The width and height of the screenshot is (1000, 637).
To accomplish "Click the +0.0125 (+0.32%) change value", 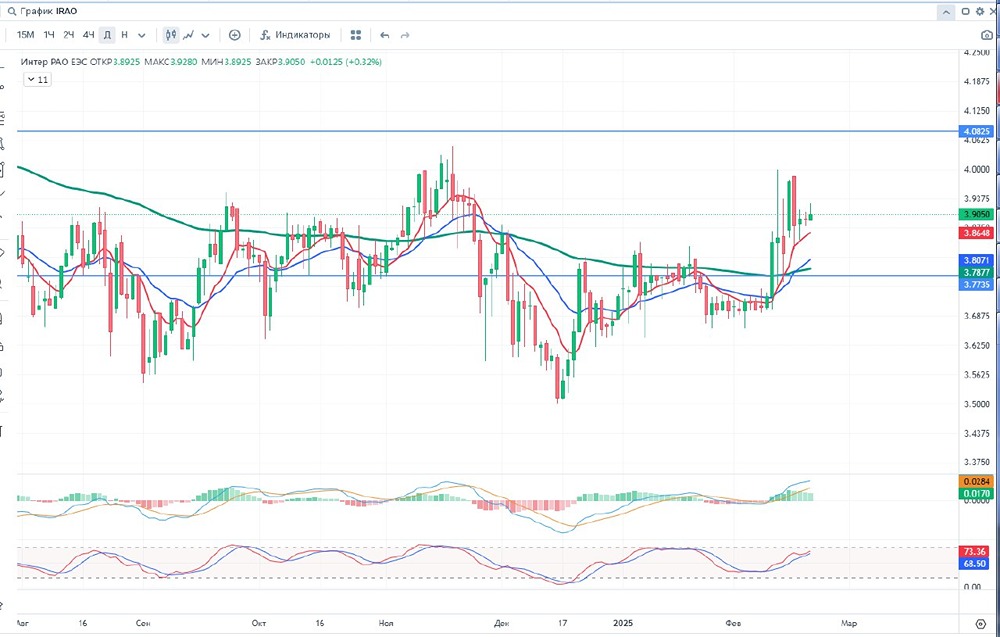I will pyautogui.click(x=346, y=62).
